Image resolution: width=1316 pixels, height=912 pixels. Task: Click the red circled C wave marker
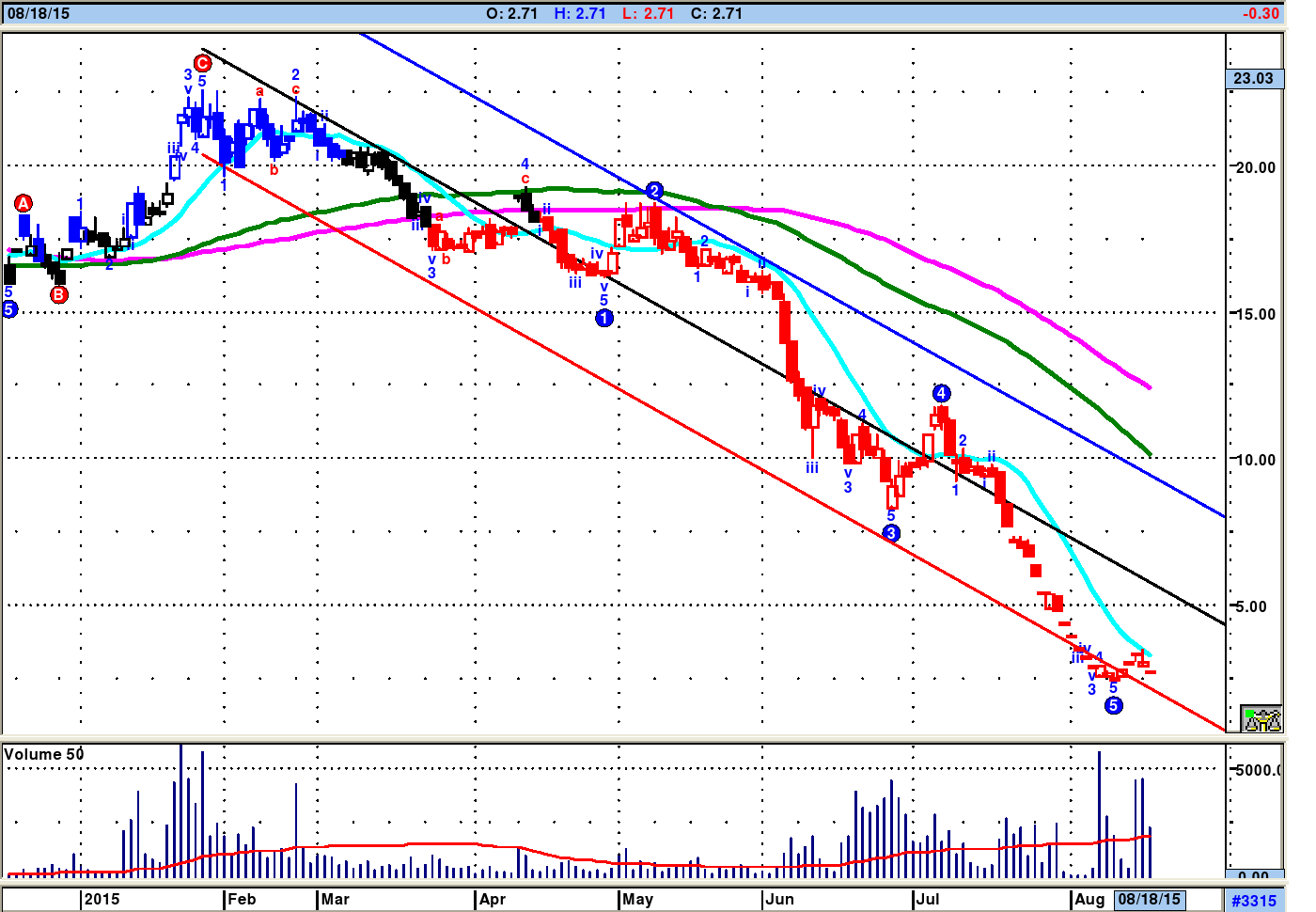pyautogui.click(x=202, y=63)
